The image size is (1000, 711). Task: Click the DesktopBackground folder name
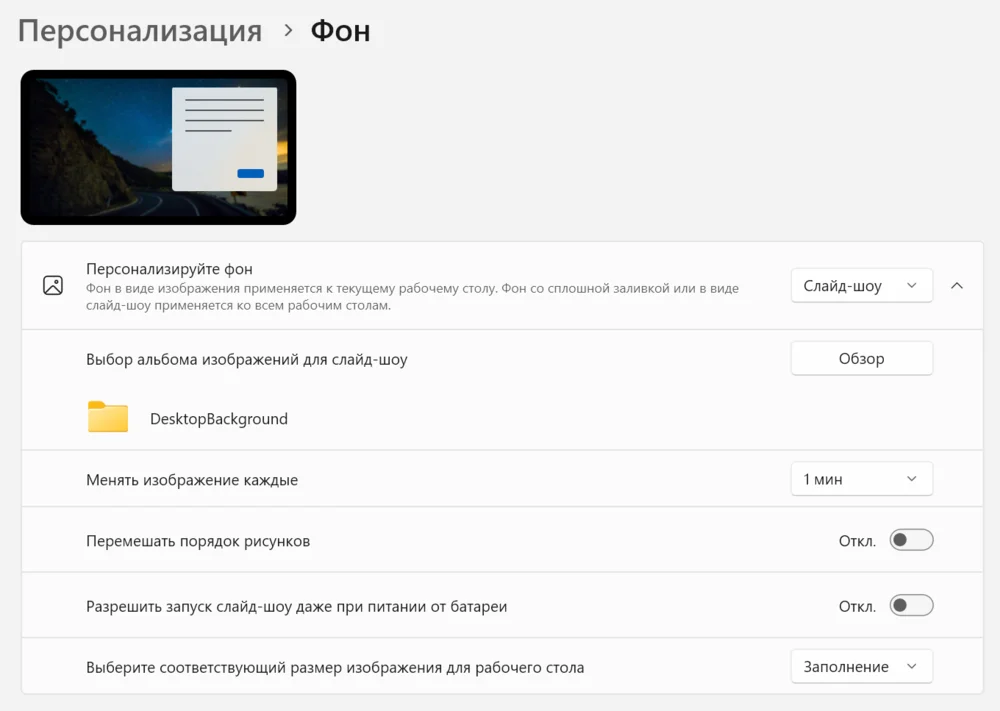pyautogui.click(x=219, y=419)
